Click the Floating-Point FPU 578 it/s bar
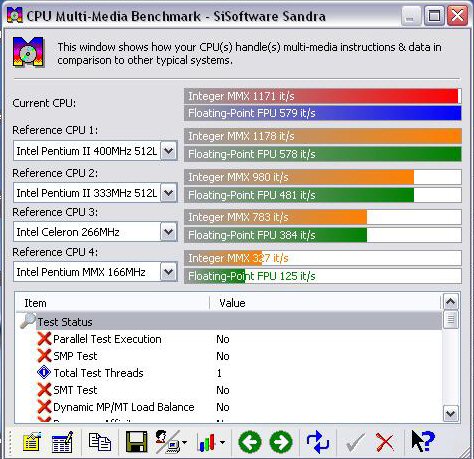The width and height of the screenshot is (474, 459). click(x=323, y=154)
